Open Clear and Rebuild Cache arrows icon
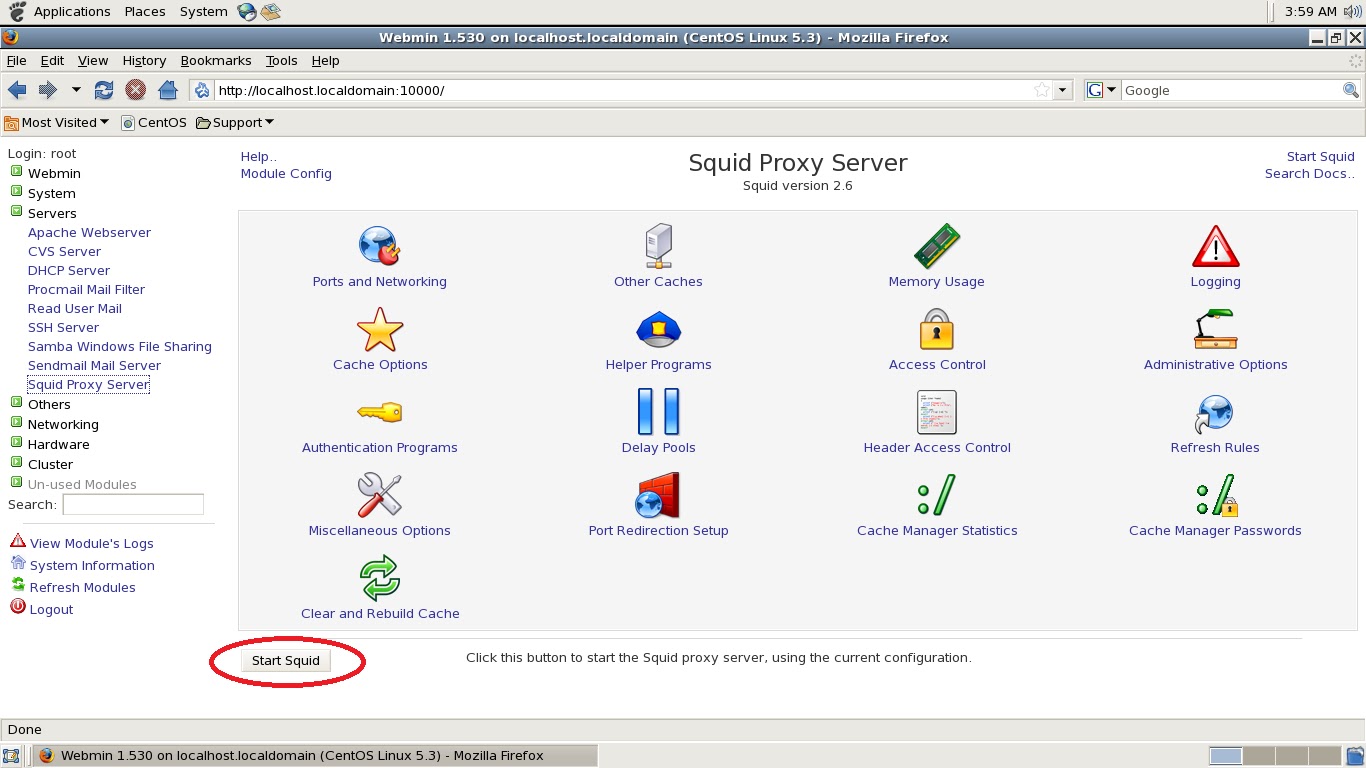 (380, 578)
